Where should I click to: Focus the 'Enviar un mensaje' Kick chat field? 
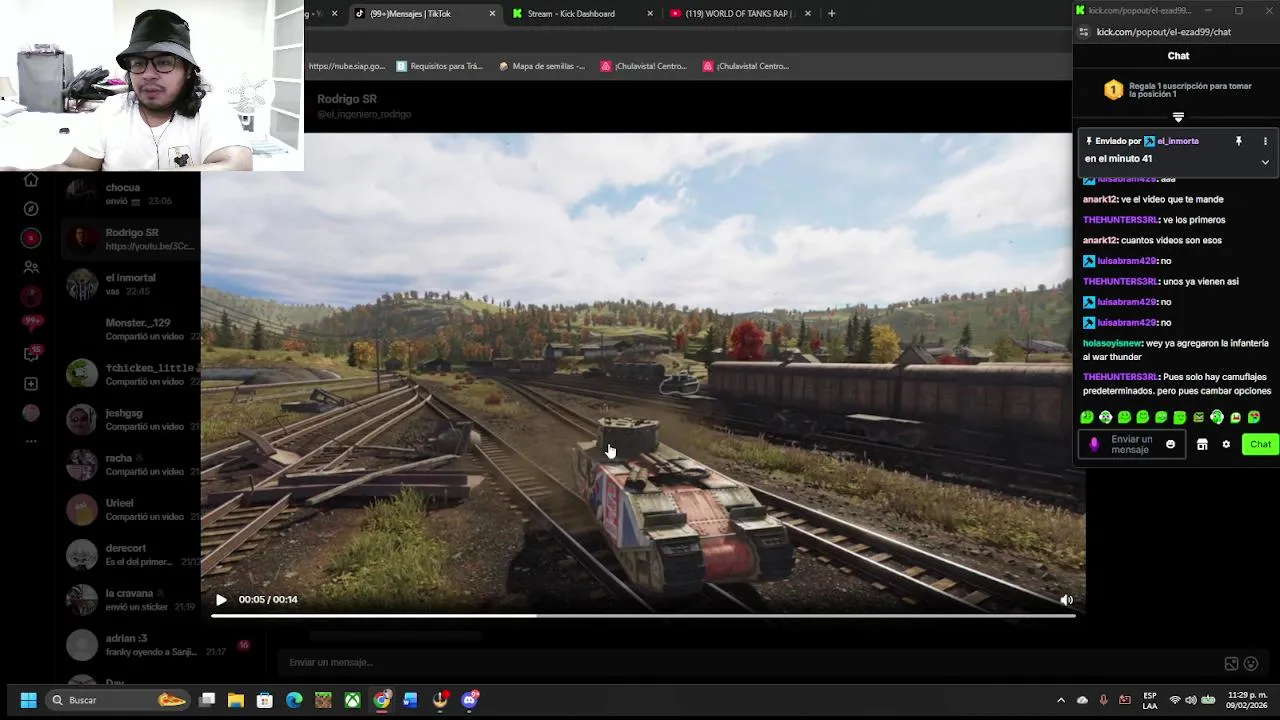[x=1131, y=445]
